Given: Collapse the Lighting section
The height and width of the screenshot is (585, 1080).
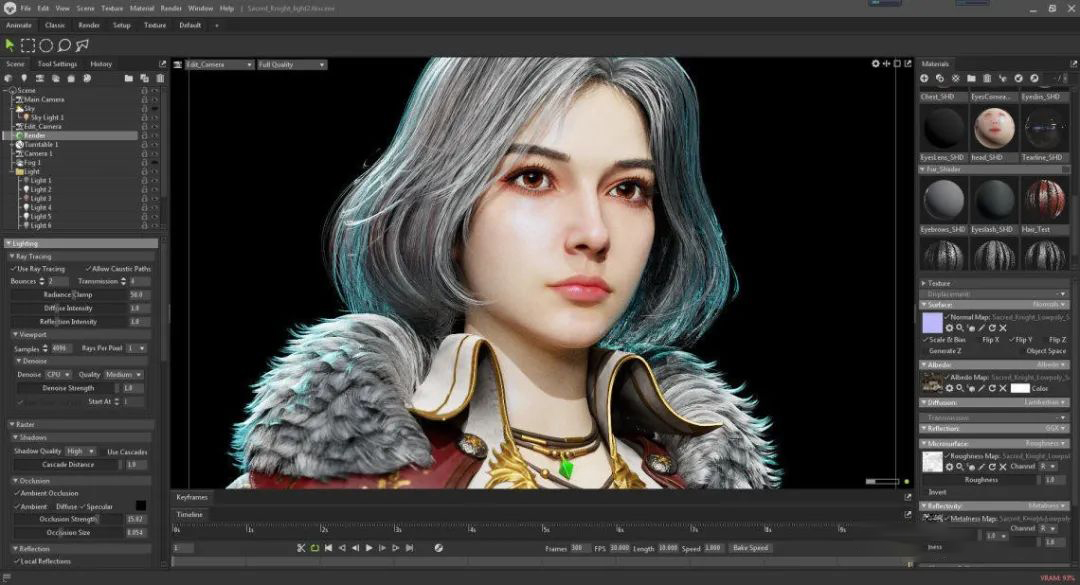Looking at the screenshot, I should (x=9, y=244).
